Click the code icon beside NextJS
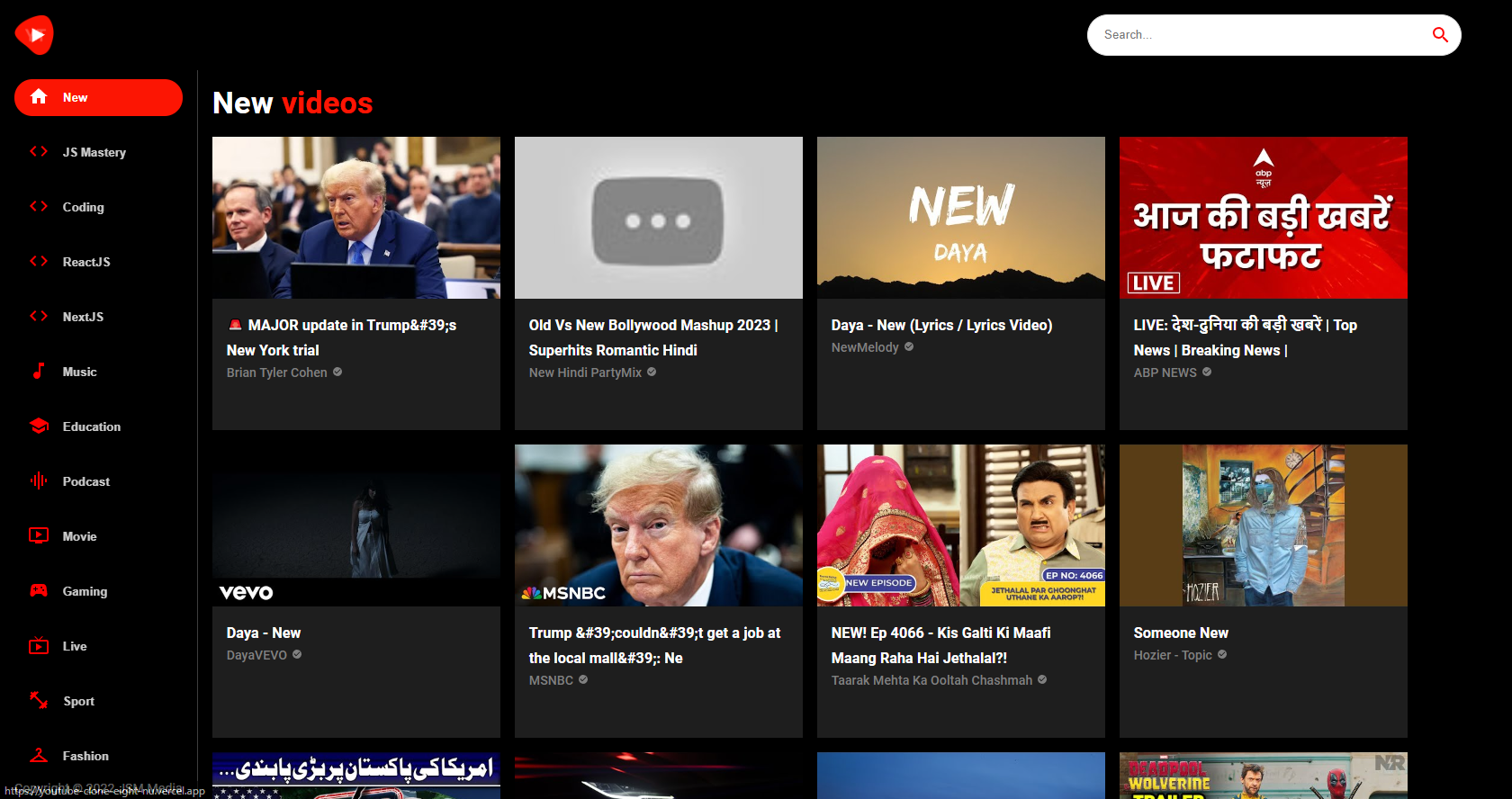The width and height of the screenshot is (1512, 799). coord(39,317)
